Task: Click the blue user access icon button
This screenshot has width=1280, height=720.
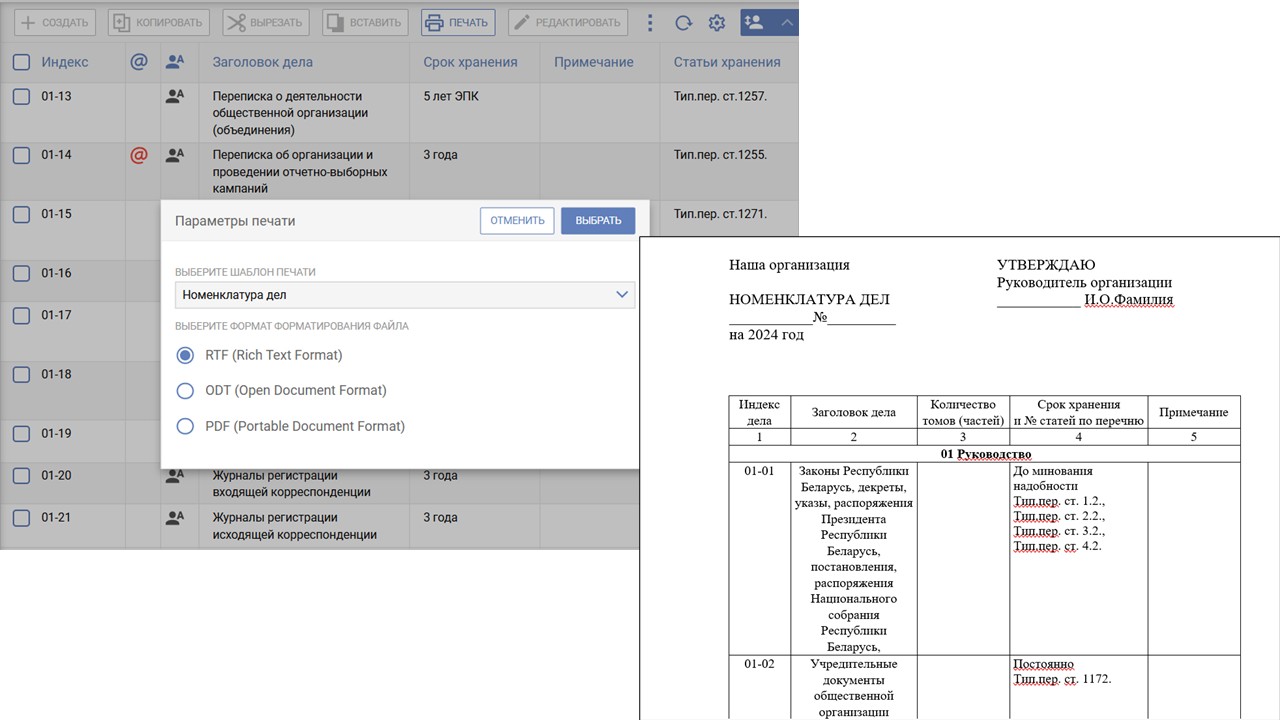Action: pyautogui.click(x=753, y=22)
